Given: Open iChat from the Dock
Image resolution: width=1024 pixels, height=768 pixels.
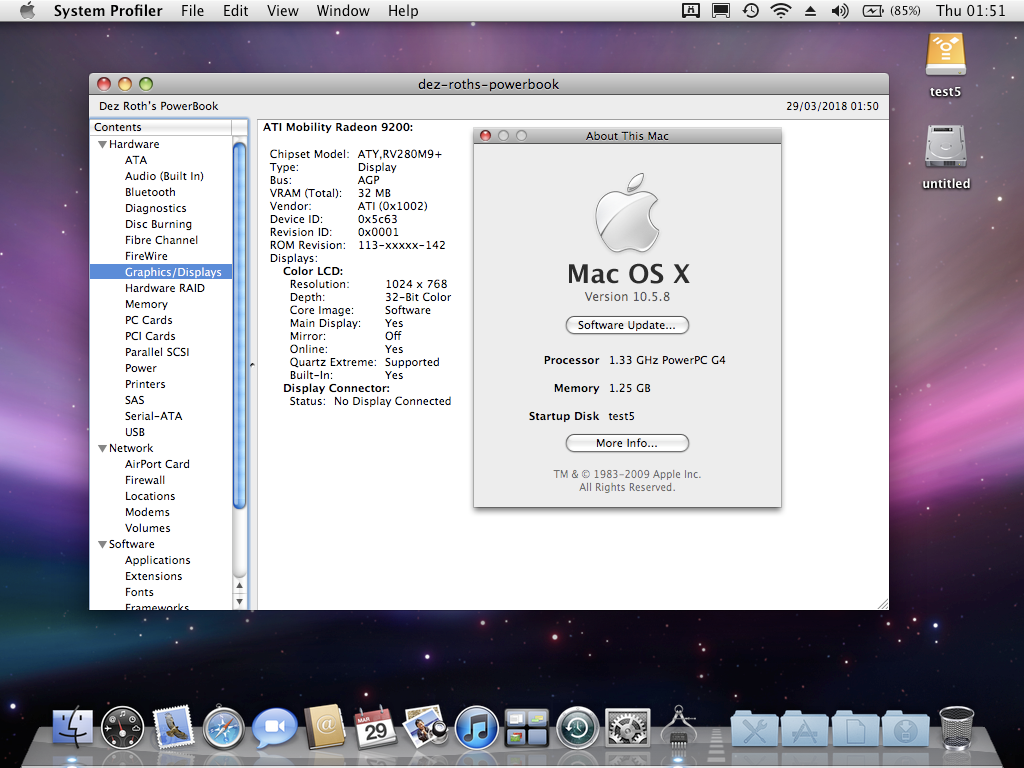Looking at the screenshot, I should point(274,728).
